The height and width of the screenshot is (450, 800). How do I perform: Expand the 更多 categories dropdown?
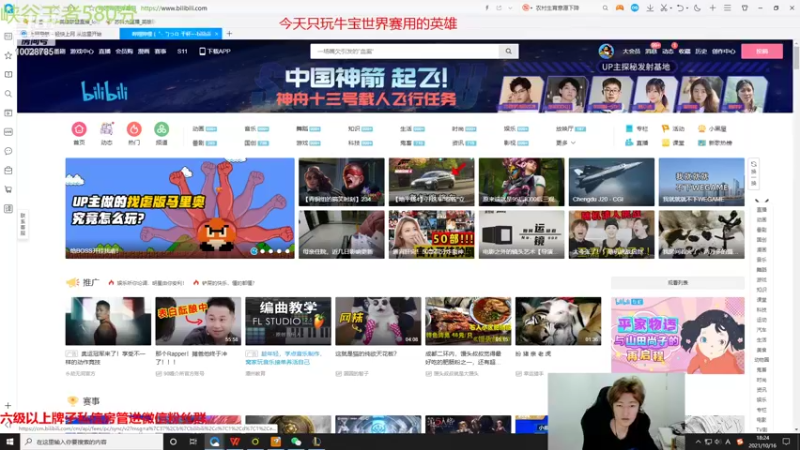pyautogui.click(x=565, y=143)
